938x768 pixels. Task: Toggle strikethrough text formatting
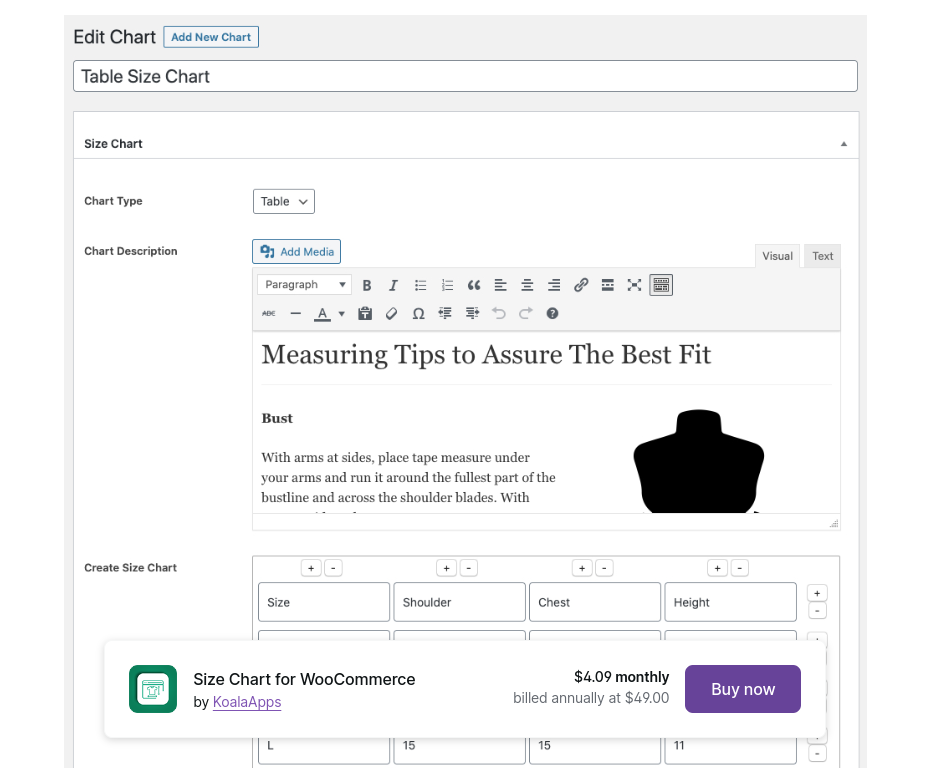(269, 313)
